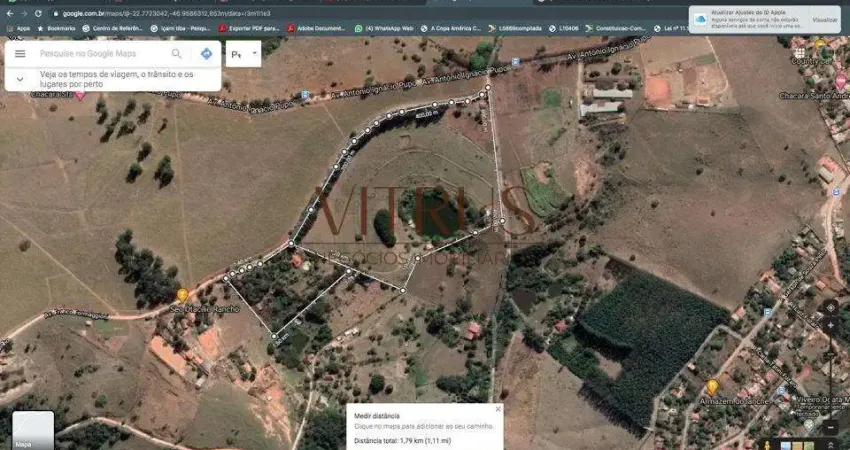Open the Bookmarks folder in the bar

(x=56, y=28)
